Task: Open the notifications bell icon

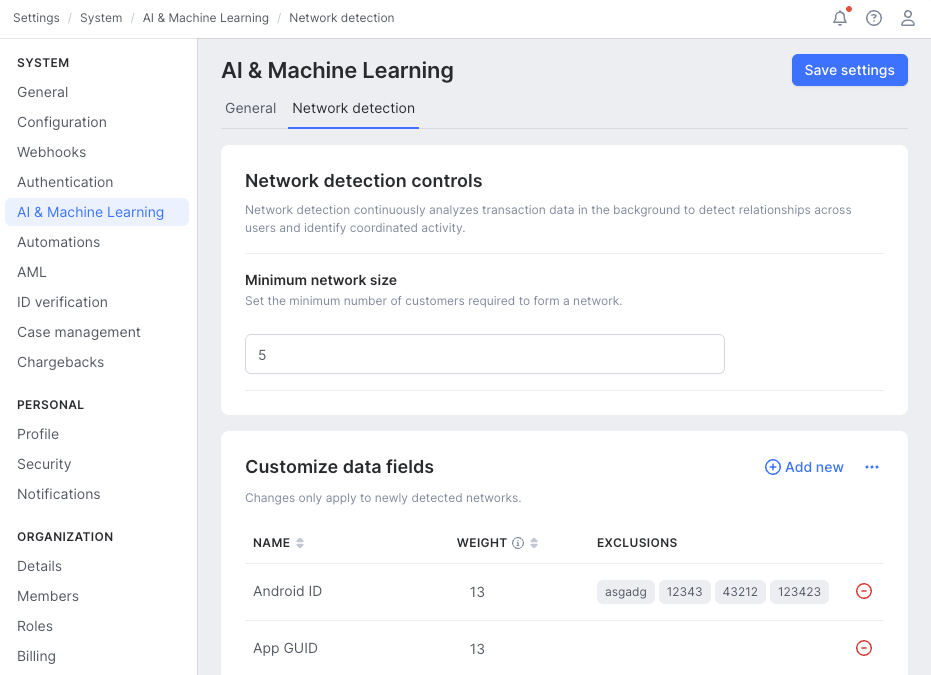Action: [840, 18]
